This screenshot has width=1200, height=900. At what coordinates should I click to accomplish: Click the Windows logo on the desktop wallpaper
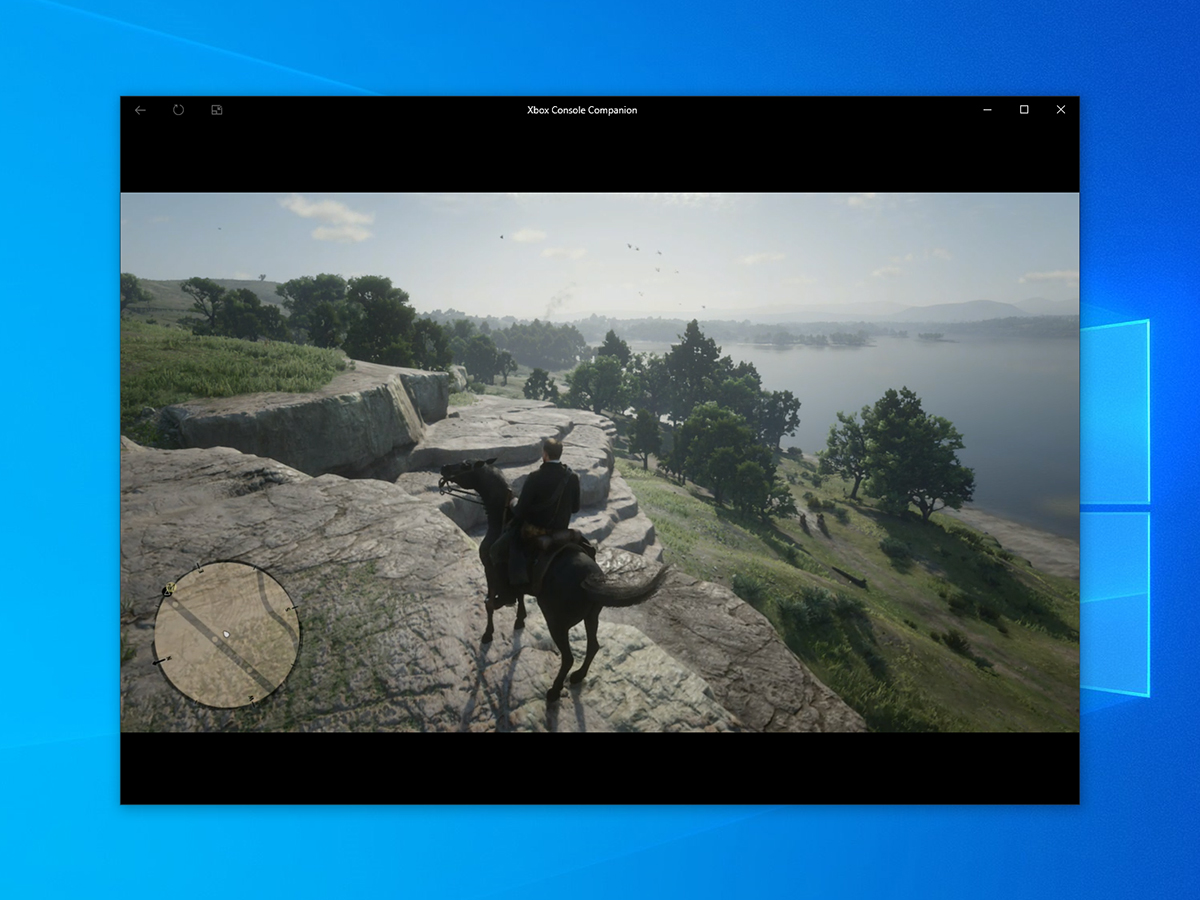click(1115, 510)
